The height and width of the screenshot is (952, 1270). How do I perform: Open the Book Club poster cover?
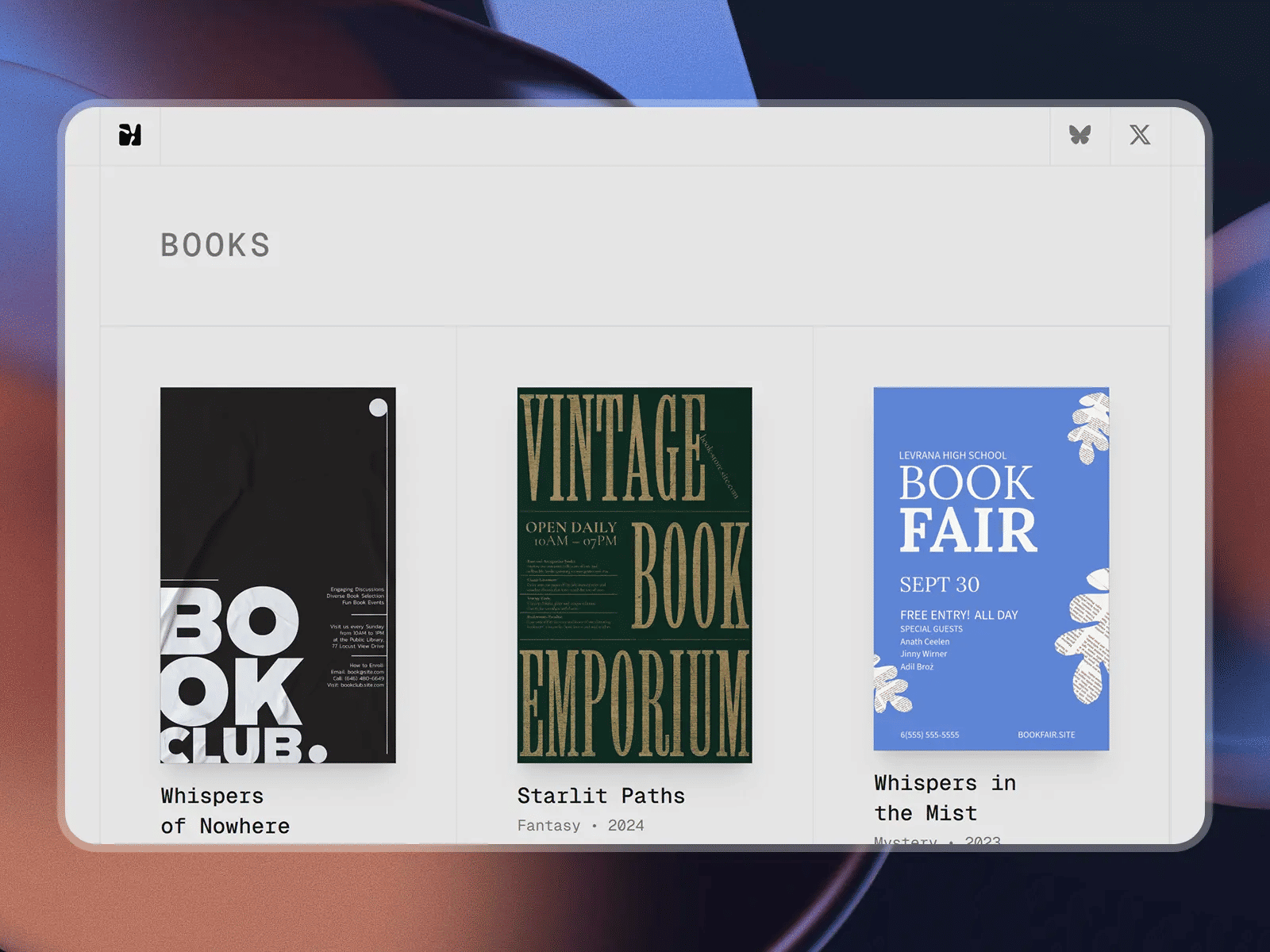click(x=278, y=575)
